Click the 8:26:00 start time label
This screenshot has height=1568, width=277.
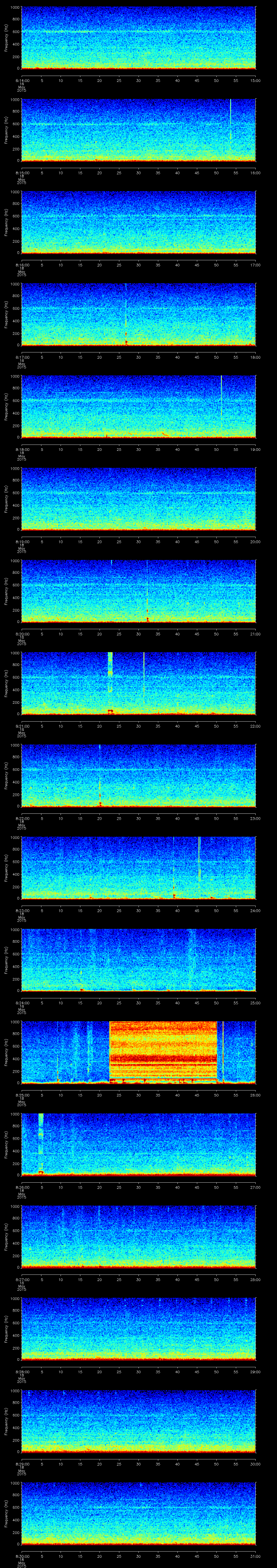(22, 1187)
